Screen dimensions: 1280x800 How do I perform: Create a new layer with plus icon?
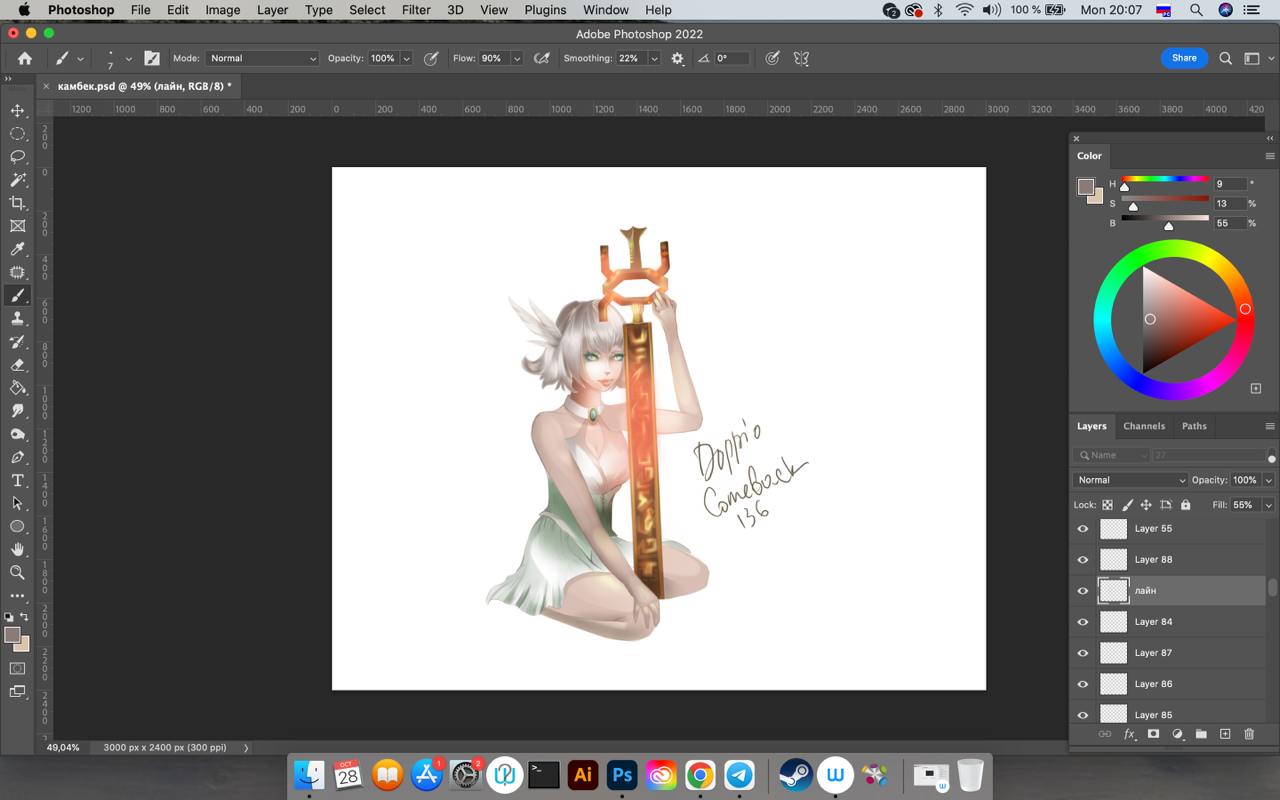[x=1224, y=734]
